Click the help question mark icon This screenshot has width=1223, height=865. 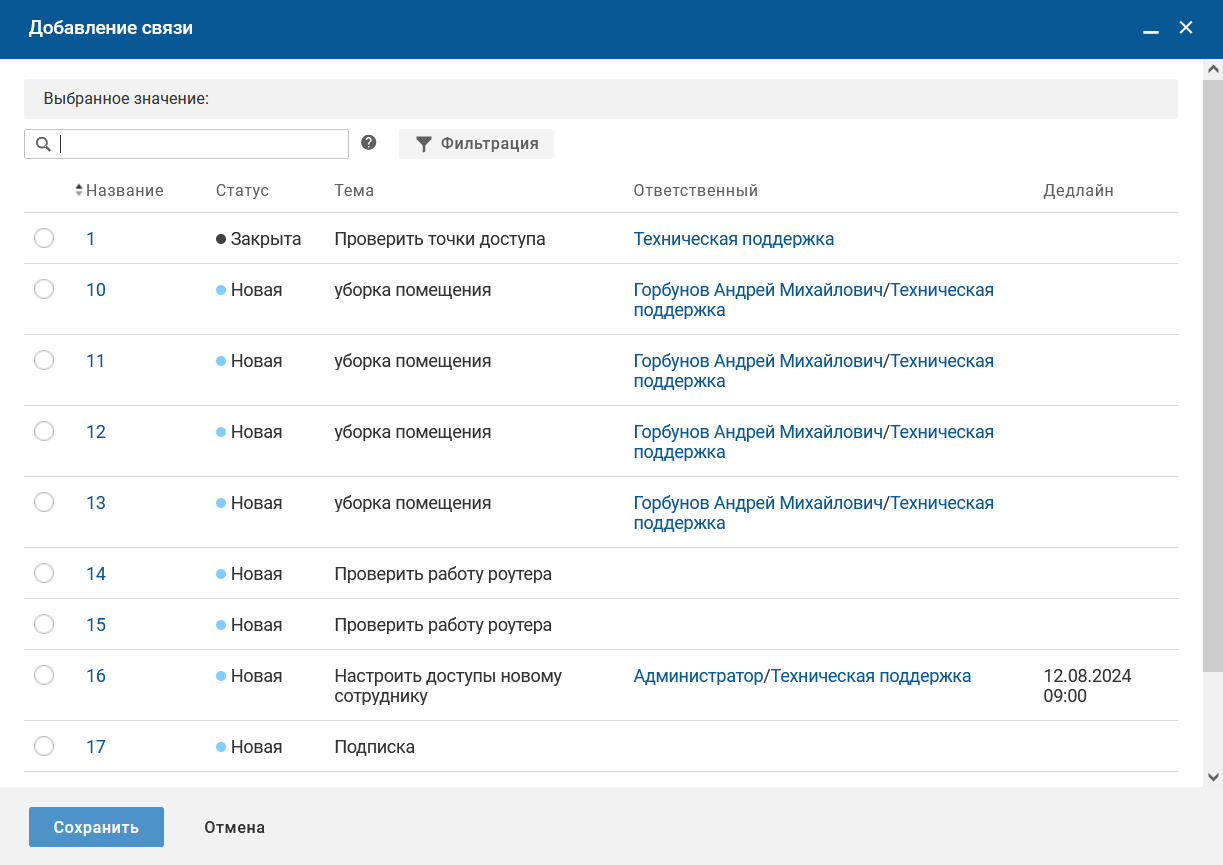click(369, 143)
